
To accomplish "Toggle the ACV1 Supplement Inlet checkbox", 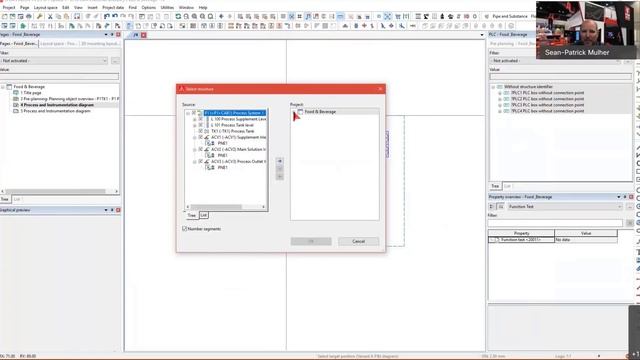I will point(200,138).
